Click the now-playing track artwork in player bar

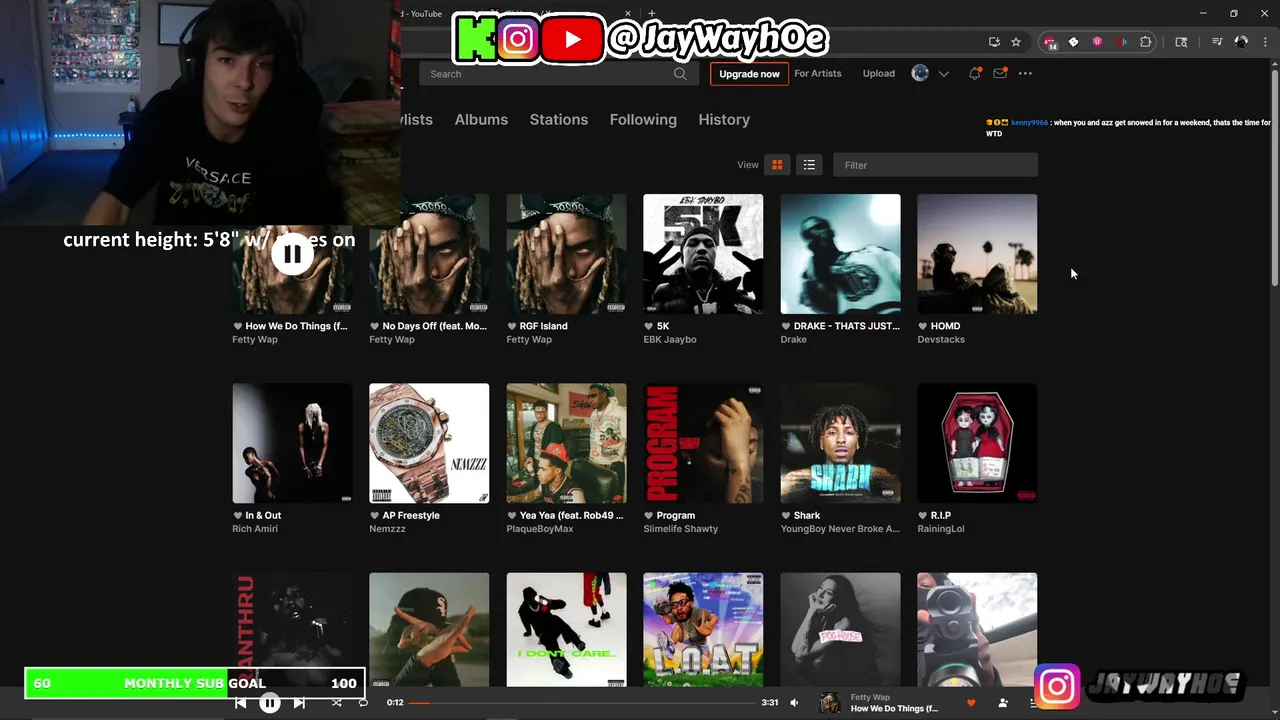(830, 703)
